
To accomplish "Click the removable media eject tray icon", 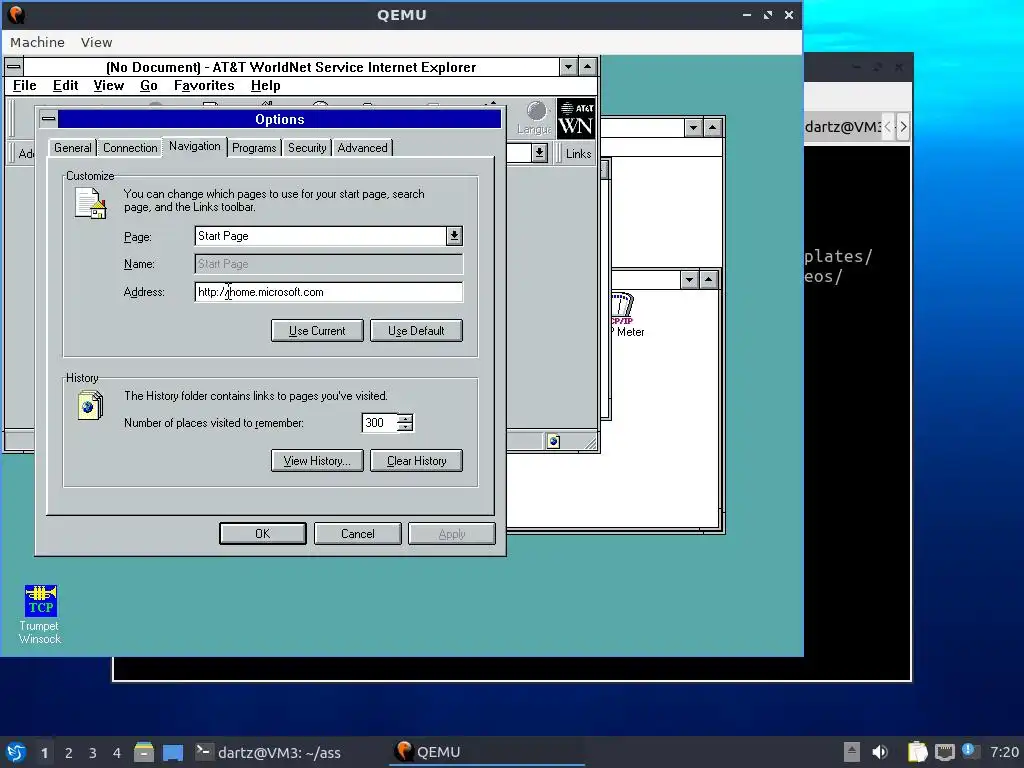I will click(x=851, y=752).
